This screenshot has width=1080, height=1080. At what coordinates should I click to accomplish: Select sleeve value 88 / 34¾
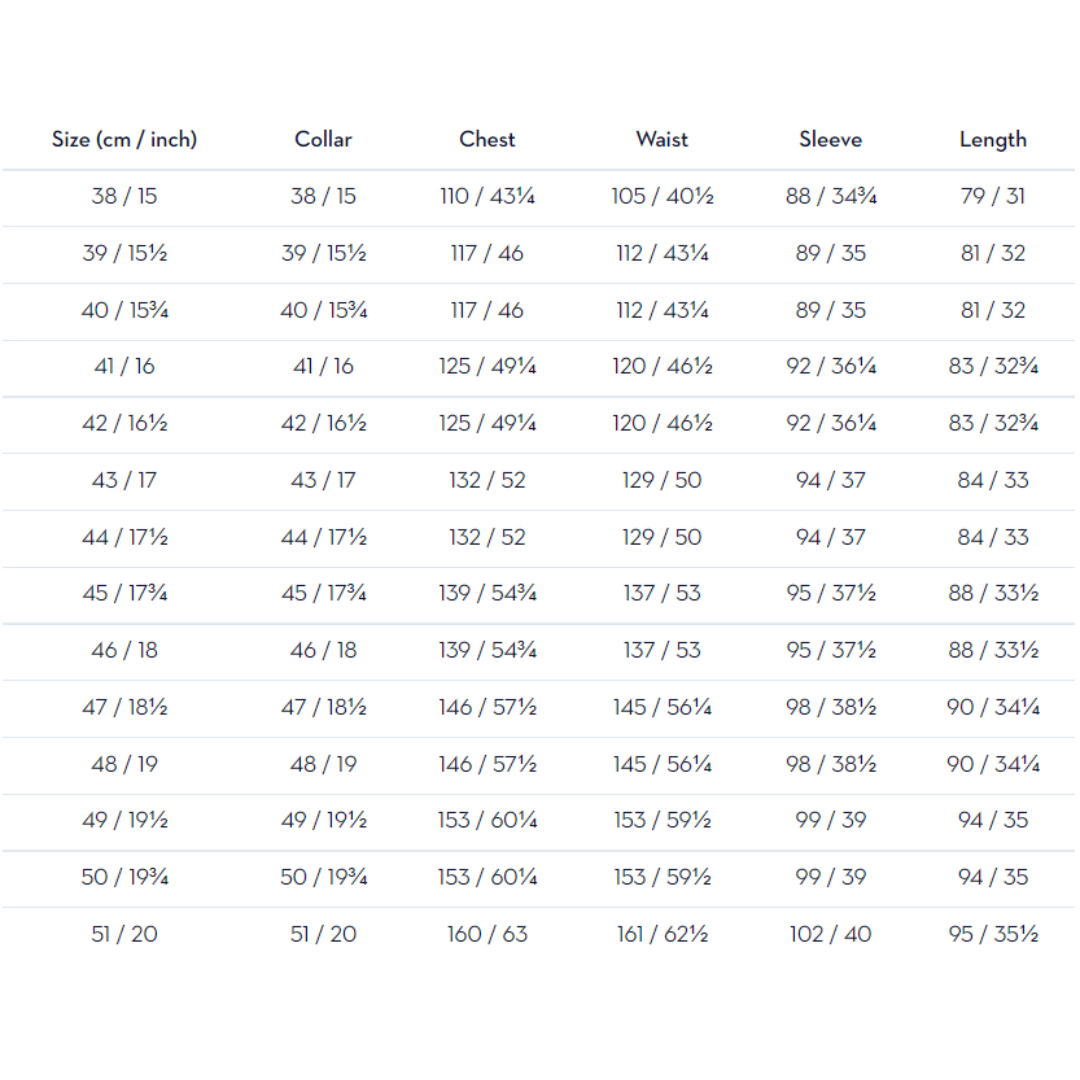(x=831, y=196)
